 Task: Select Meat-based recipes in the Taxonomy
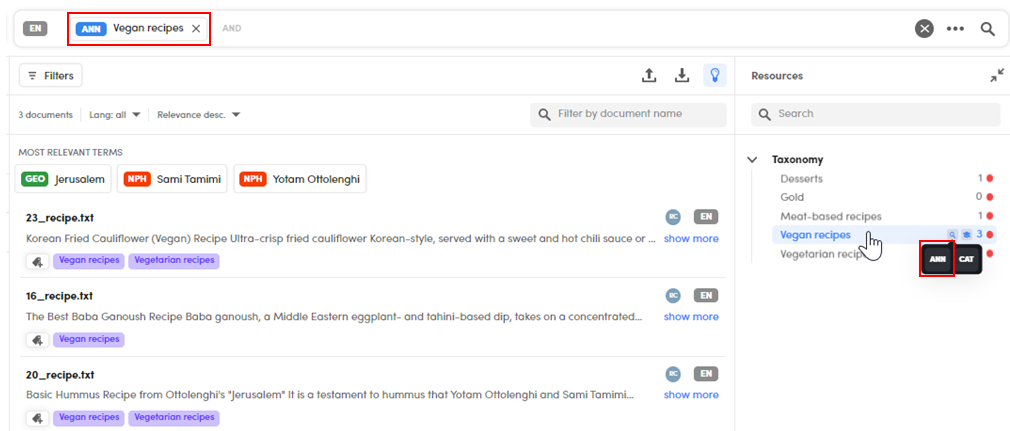coord(830,216)
